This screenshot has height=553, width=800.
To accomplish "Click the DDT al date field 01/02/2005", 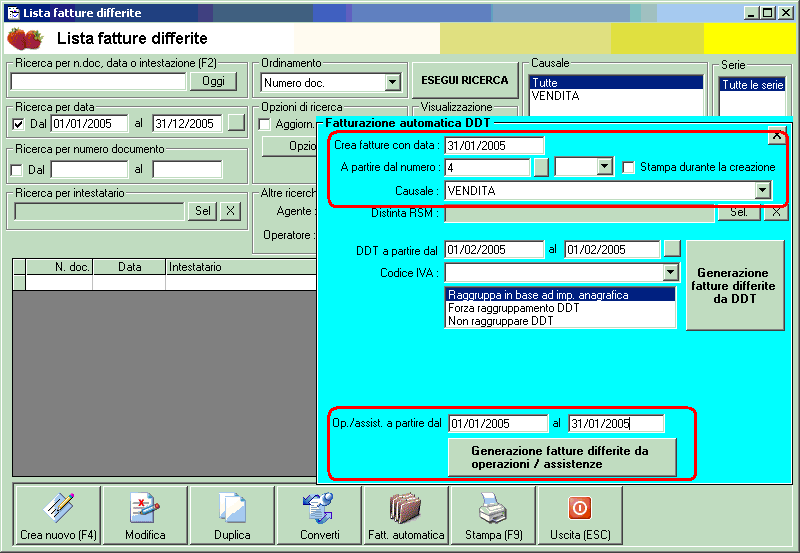I will click(612, 249).
